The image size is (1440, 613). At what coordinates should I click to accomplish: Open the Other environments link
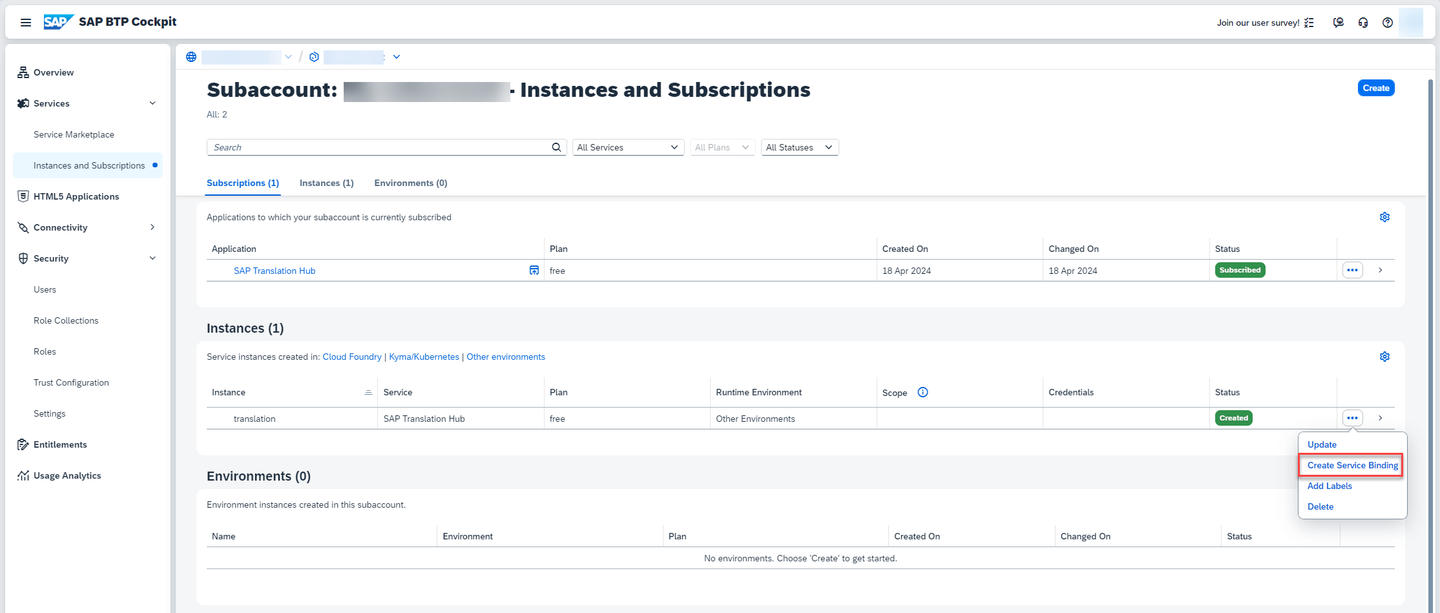[x=506, y=357]
